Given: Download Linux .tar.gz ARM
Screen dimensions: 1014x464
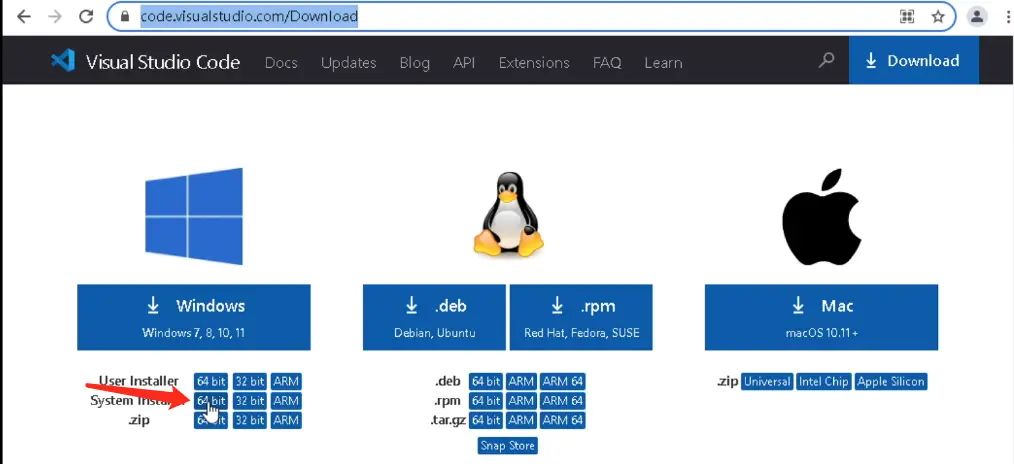Looking at the screenshot, I should coord(521,420).
